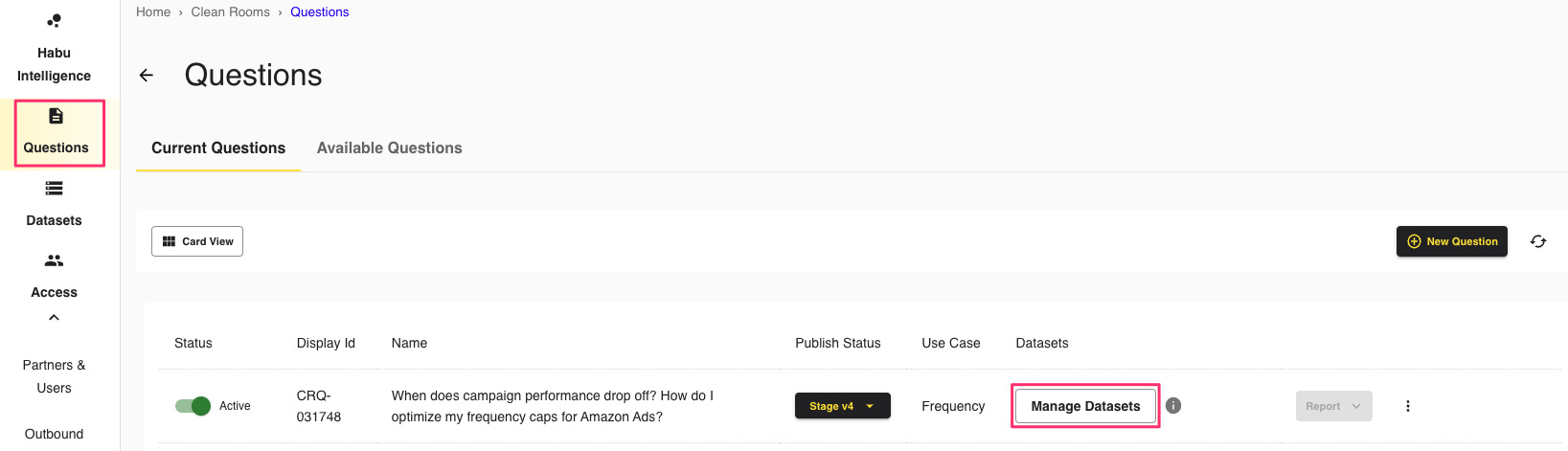The width and height of the screenshot is (1568, 451).
Task: Open Partners & Users in sidebar
Action: pyautogui.click(x=55, y=376)
